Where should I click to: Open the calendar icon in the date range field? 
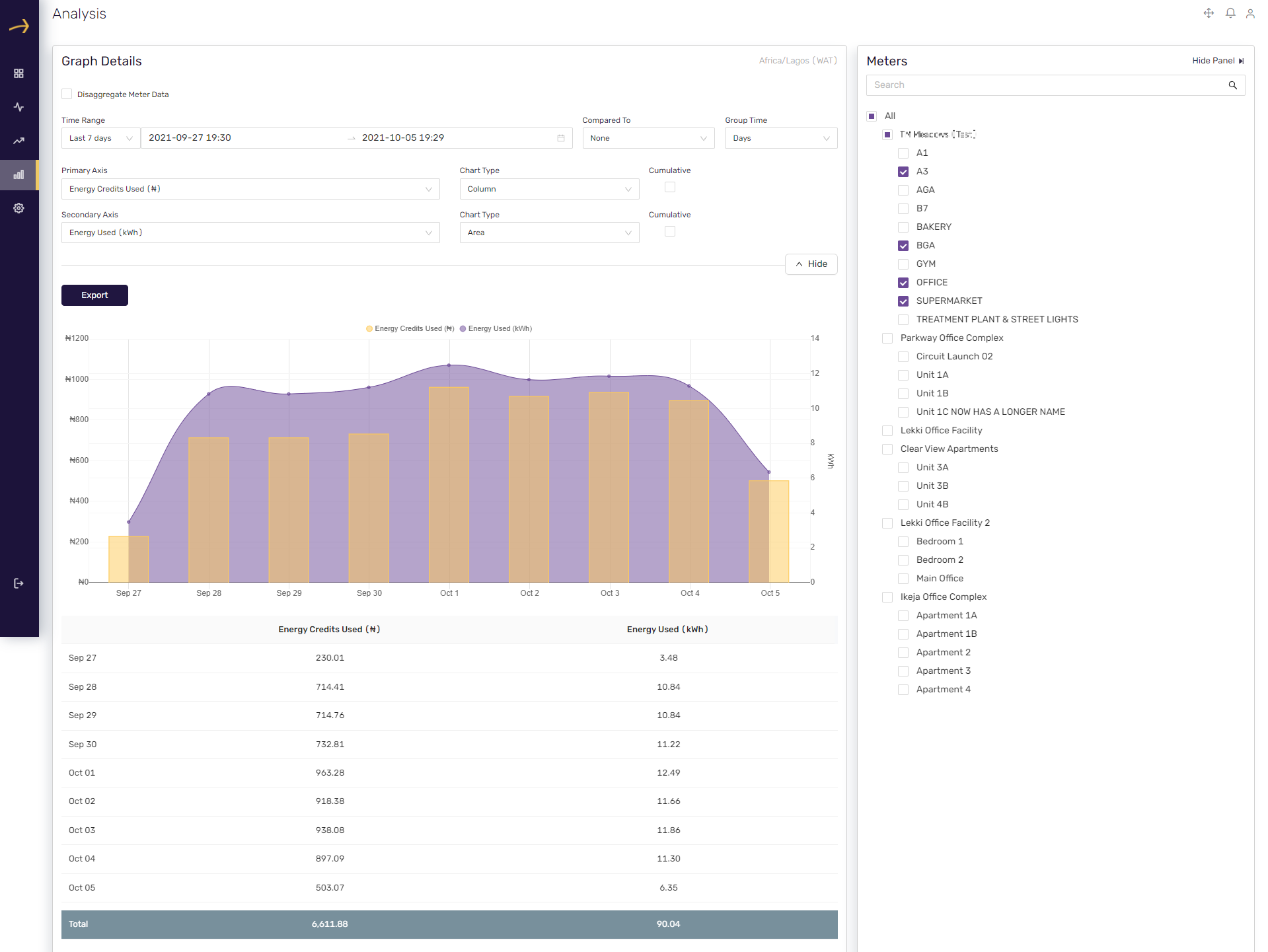click(561, 138)
